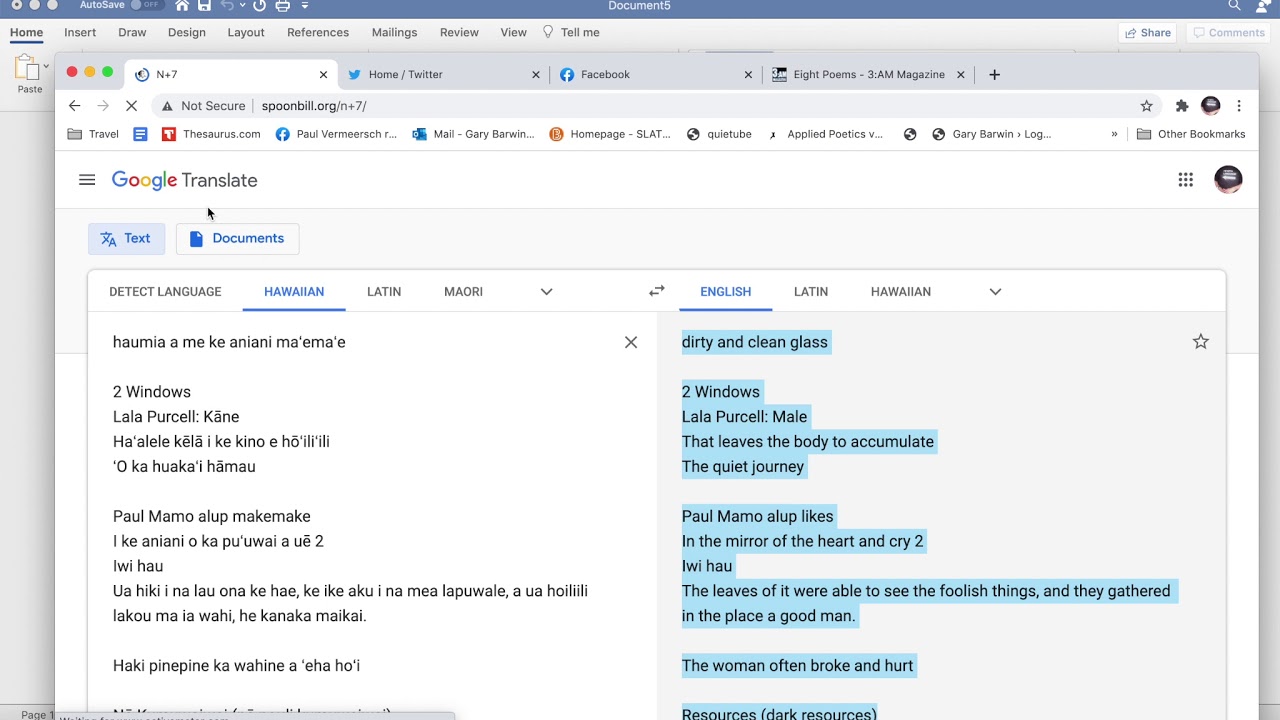Screen dimensions: 1280x720
Task: Clear the source text with the X
Action: click(631, 342)
